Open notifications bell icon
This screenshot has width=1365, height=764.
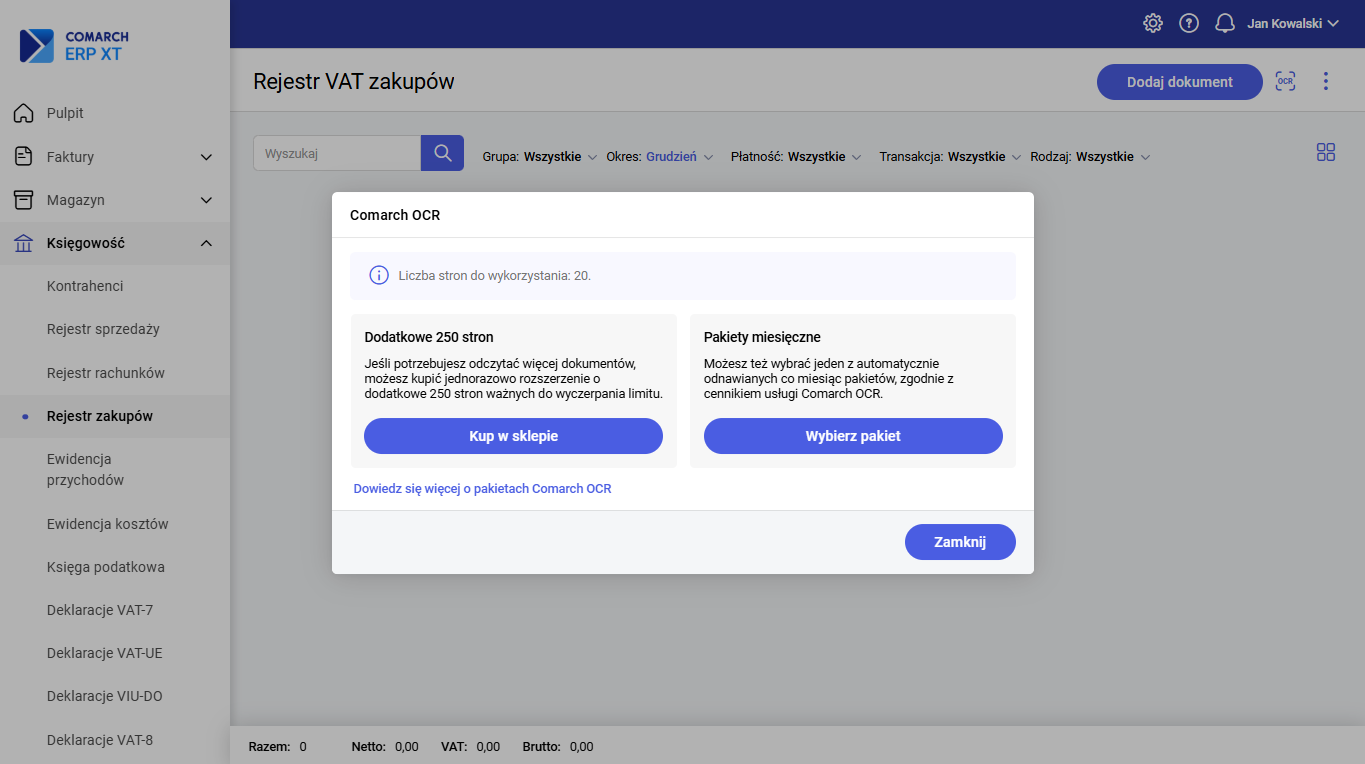pyautogui.click(x=1225, y=23)
